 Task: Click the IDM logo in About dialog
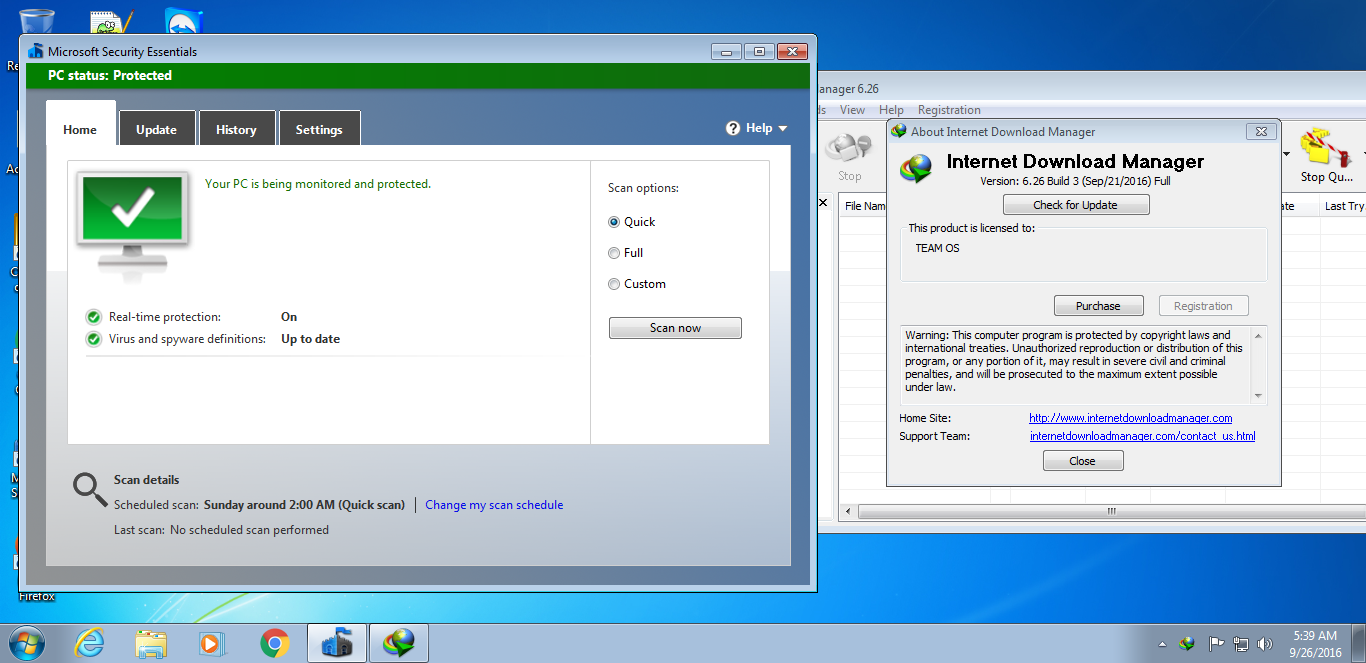(916, 169)
